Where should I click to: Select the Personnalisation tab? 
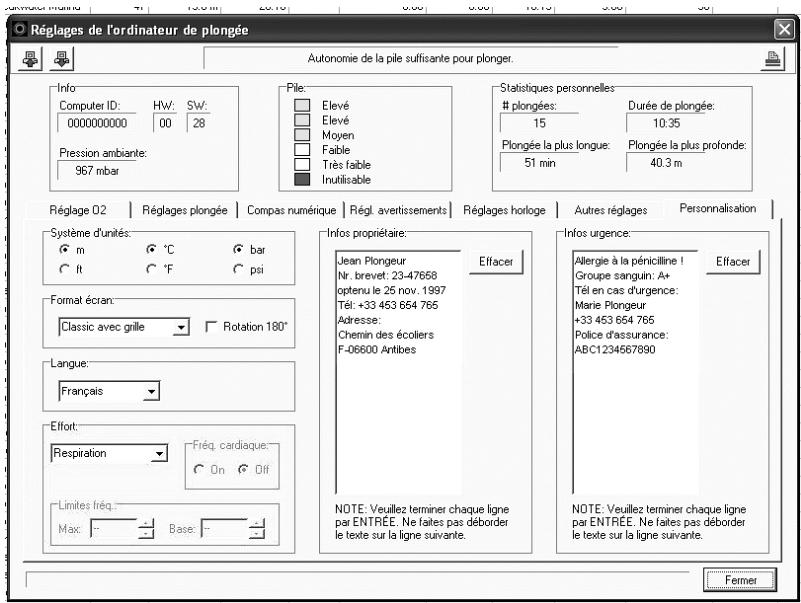tap(718, 208)
